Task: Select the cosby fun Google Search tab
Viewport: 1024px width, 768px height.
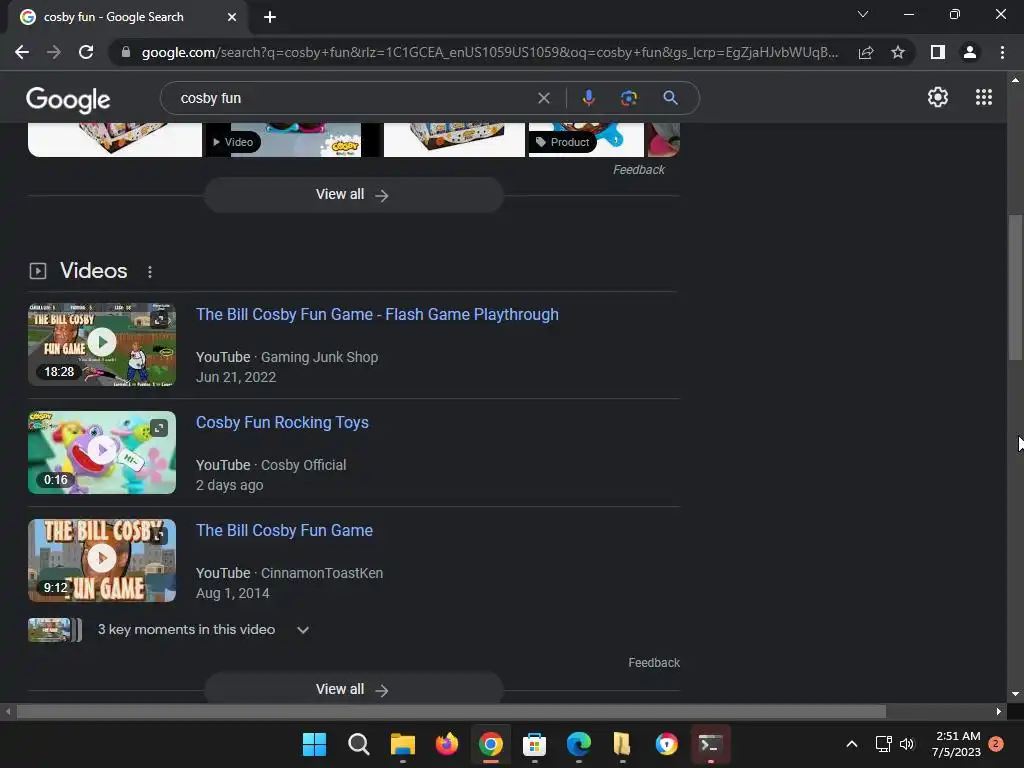Action: [127, 17]
